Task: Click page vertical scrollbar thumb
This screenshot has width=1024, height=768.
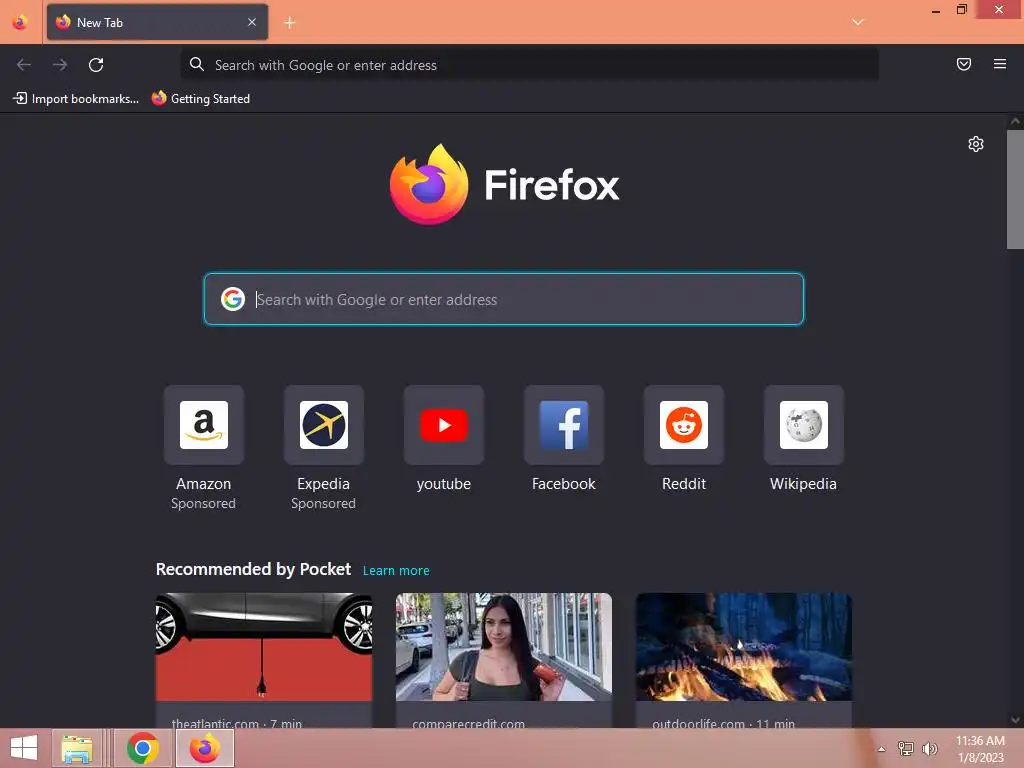Action: [1015, 189]
